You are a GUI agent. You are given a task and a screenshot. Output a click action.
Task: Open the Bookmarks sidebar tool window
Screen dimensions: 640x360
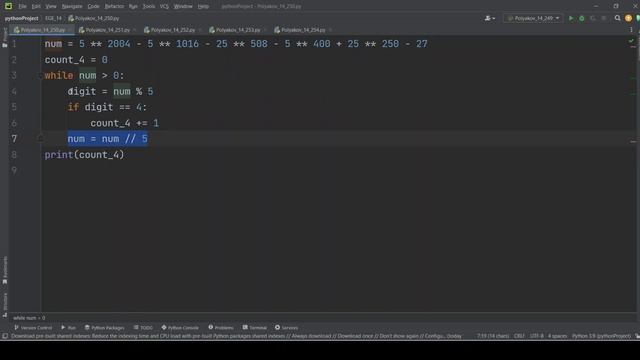tap(4, 270)
